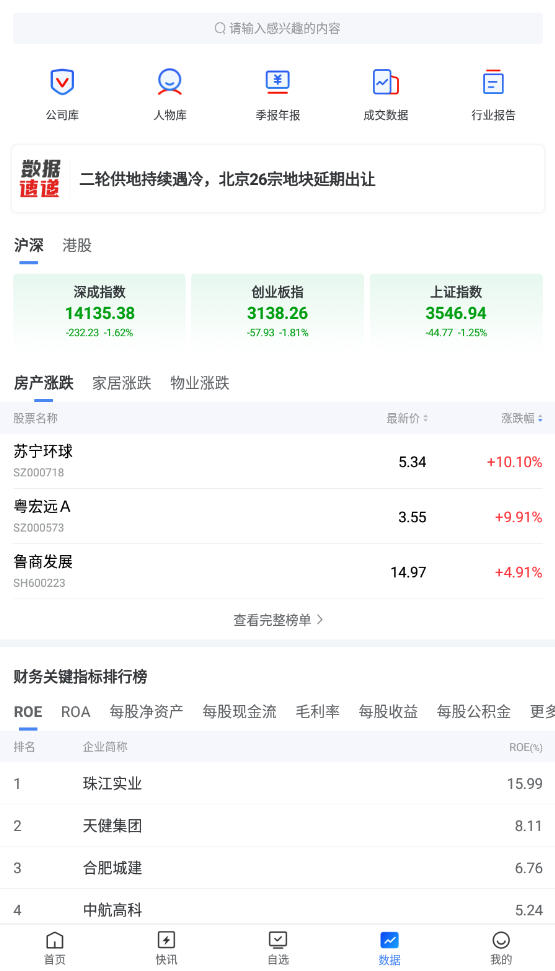Expand 查看完整榜单 full ranking list

coord(278,620)
